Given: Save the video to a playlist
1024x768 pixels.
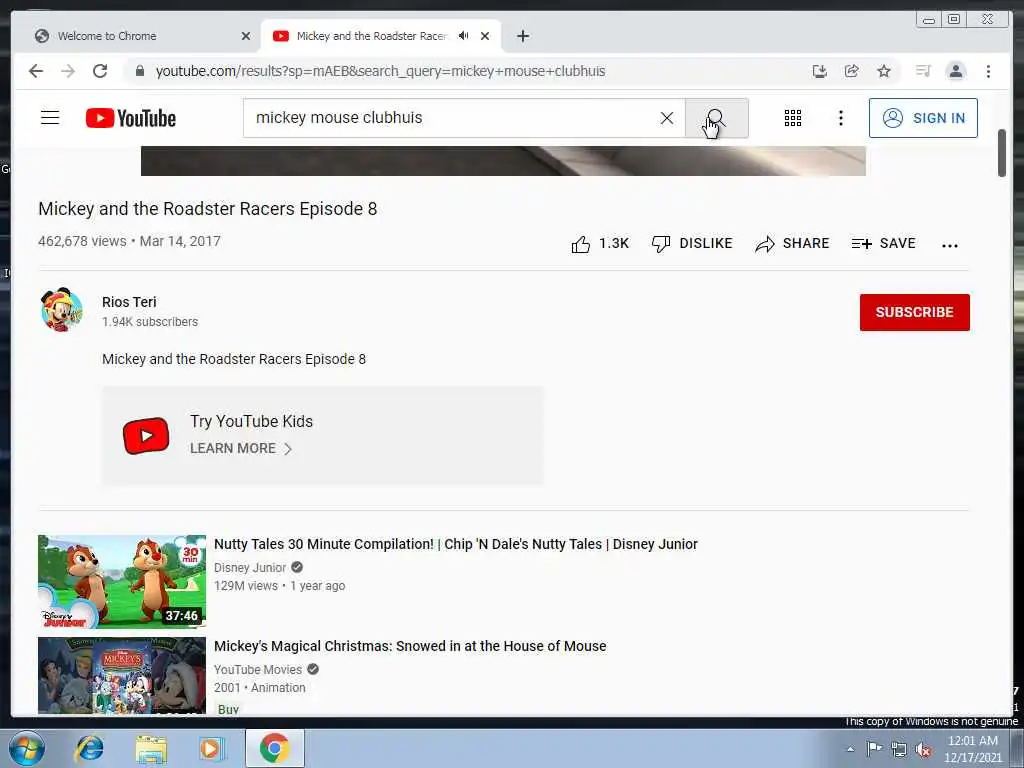Looking at the screenshot, I should point(884,244).
